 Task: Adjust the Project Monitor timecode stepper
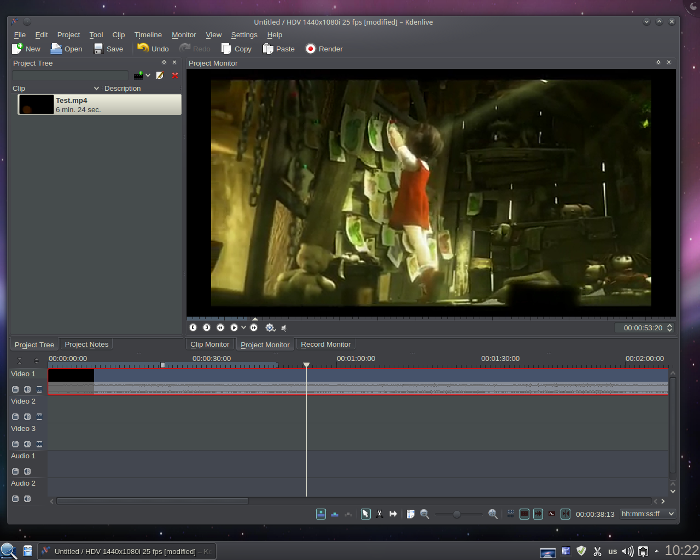point(670,328)
